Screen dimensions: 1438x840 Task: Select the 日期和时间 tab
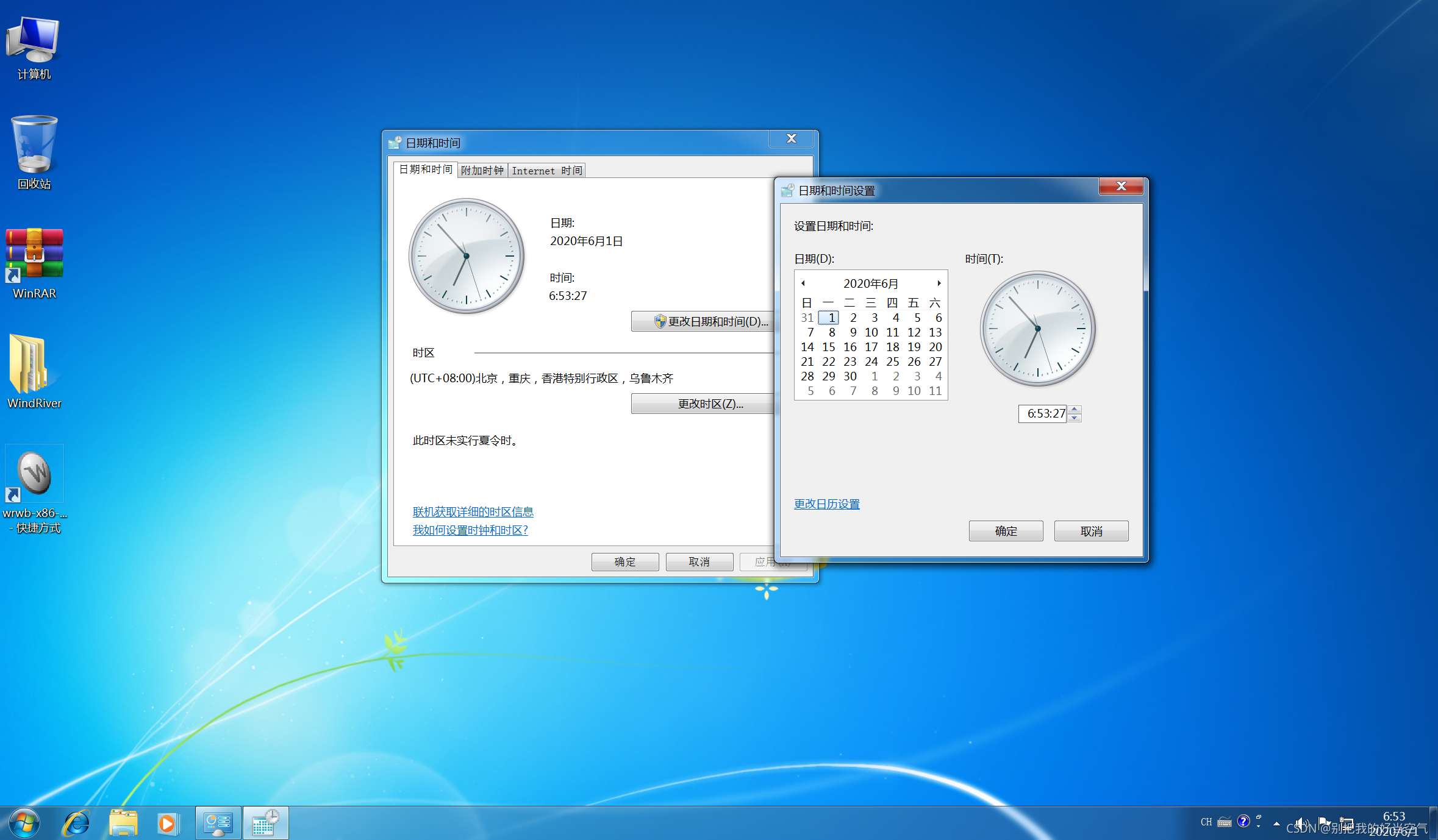point(426,169)
